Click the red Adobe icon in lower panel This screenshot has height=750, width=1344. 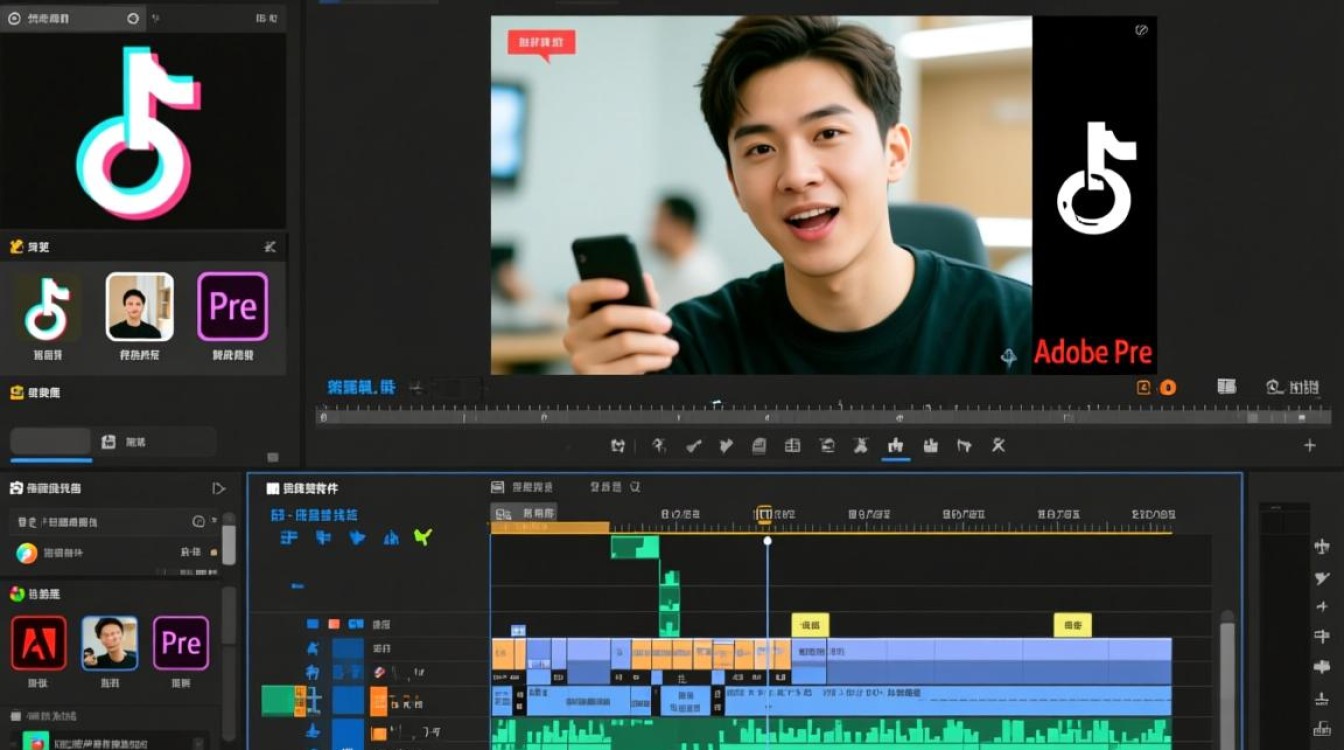(39, 643)
